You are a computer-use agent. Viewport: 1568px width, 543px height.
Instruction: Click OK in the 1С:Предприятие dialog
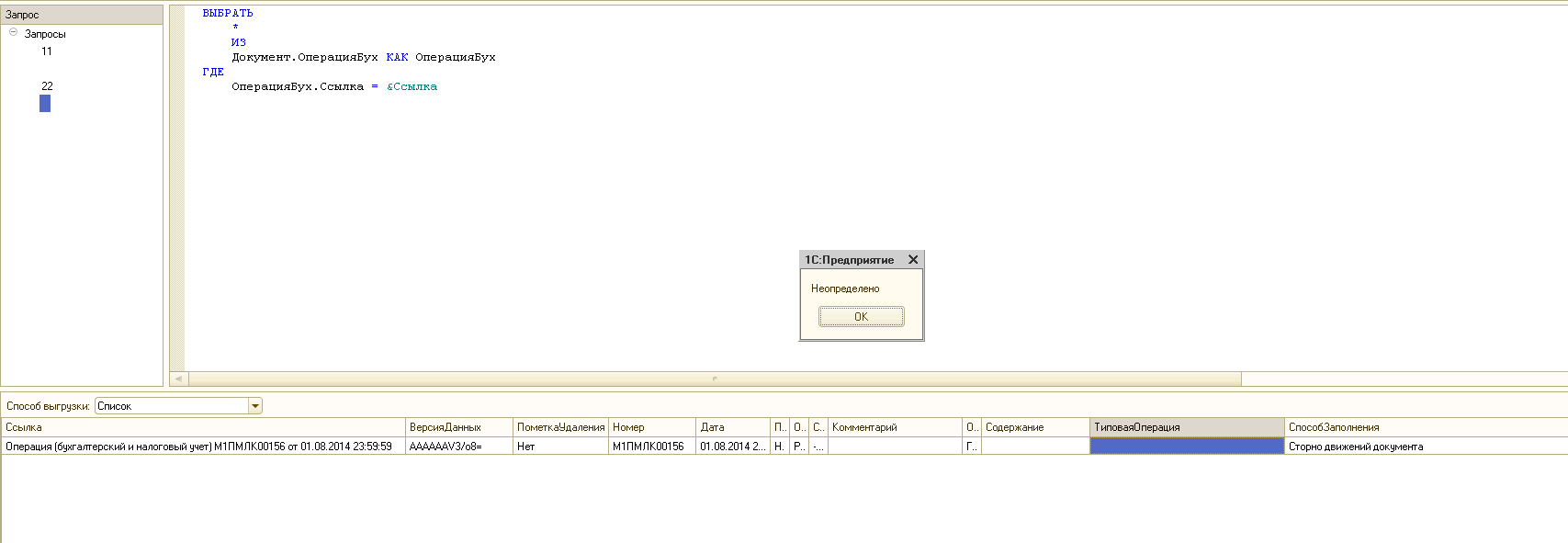[x=861, y=317]
